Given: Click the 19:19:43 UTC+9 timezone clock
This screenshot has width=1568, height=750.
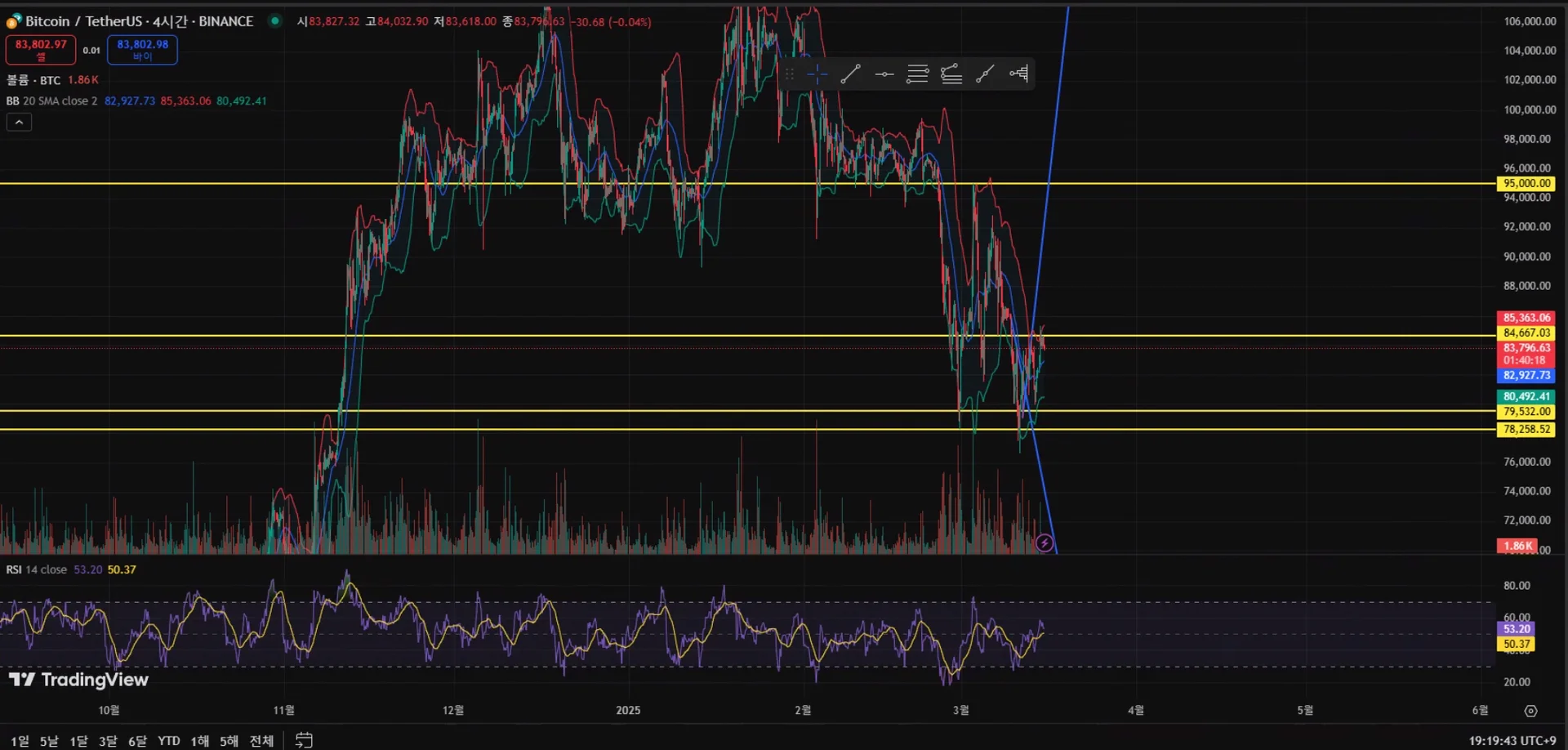Looking at the screenshot, I should tap(1512, 740).
